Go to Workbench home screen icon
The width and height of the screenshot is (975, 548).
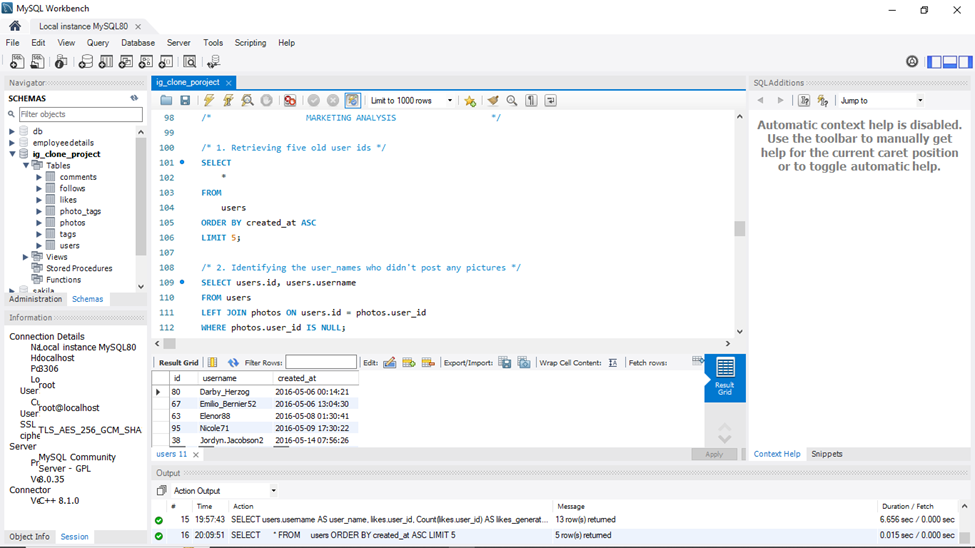pyautogui.click(x=15, y=26)
